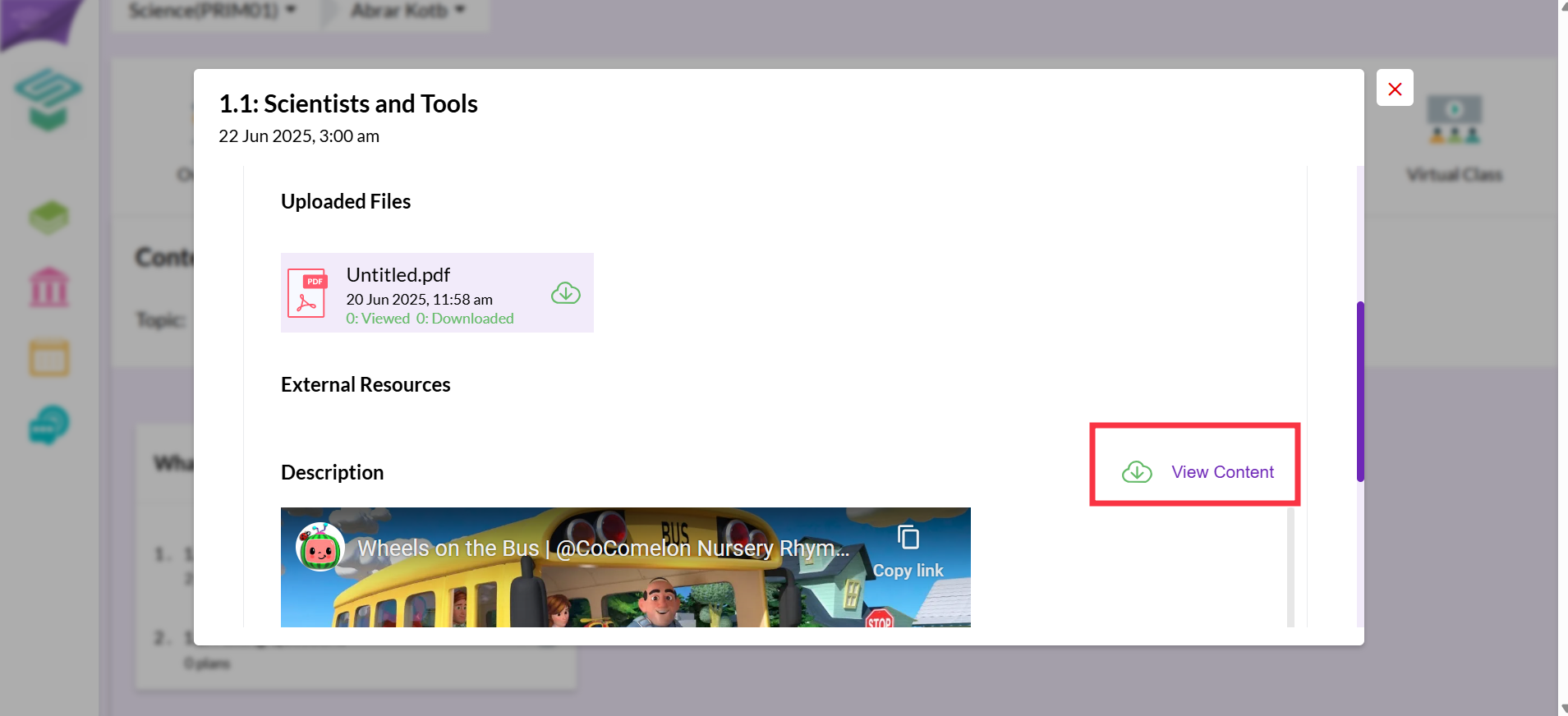Open the green book icon in the sidebar
Screen dimensions: 1568x716
[48, 218]
